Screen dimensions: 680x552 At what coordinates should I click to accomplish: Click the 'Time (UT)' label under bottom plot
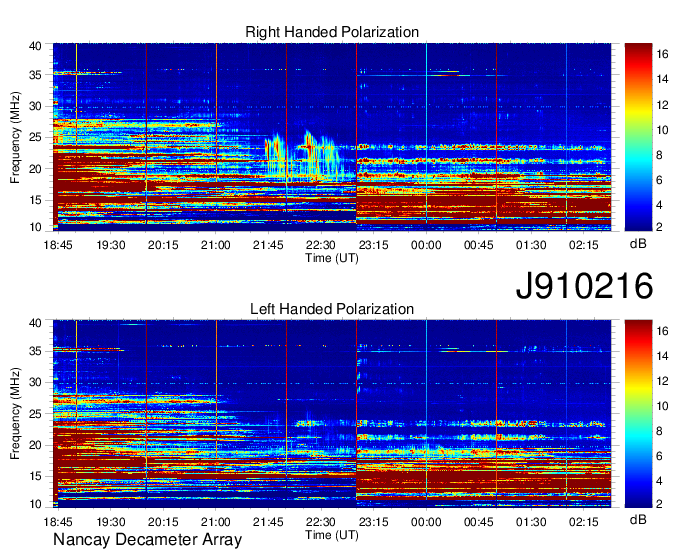(332, 535)
